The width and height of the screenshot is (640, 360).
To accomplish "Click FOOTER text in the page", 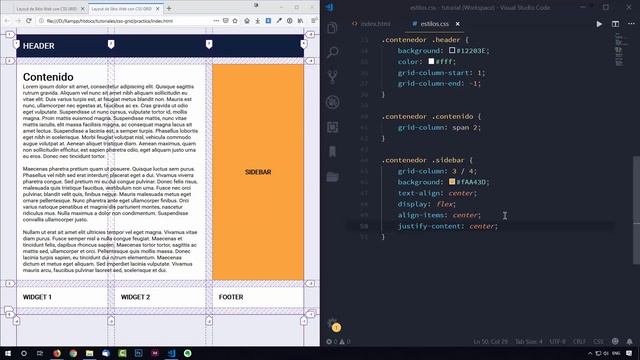I will 231,297.
